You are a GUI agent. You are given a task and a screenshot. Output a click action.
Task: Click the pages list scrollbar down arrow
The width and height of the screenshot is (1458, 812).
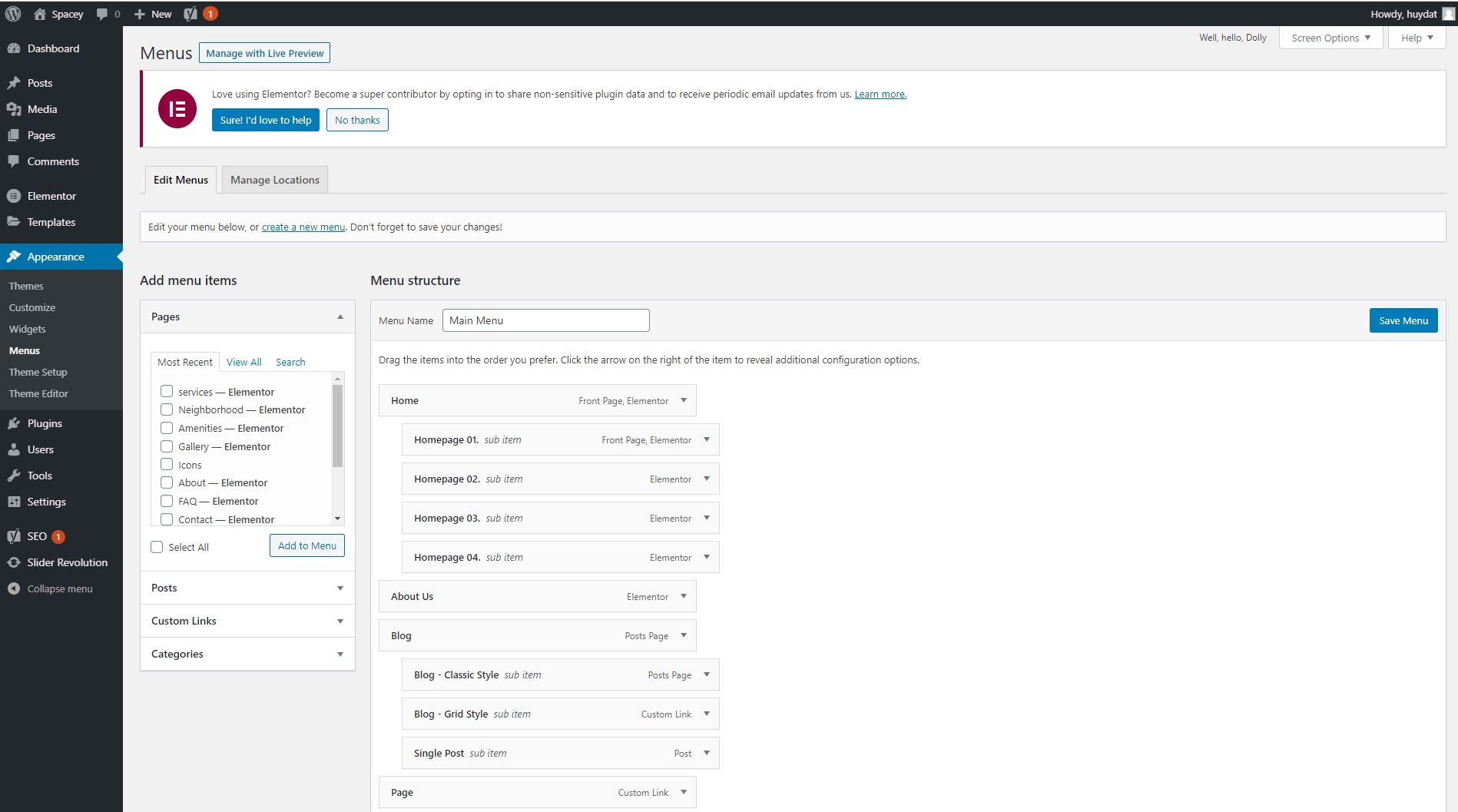pos(337,519)
